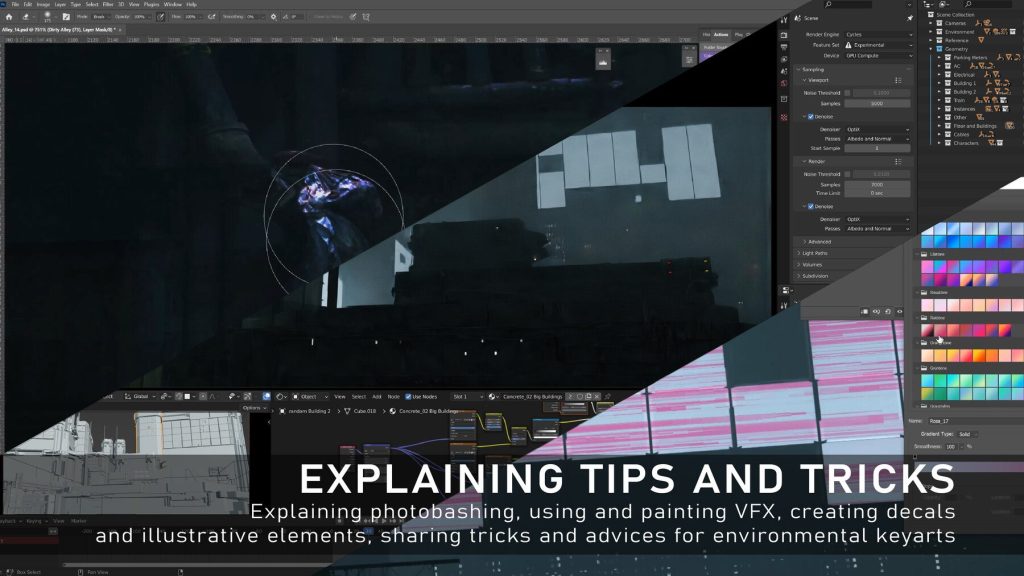
Task: Unlink the Concrete_02 Big Buildings material
Action: coord(597,396)
